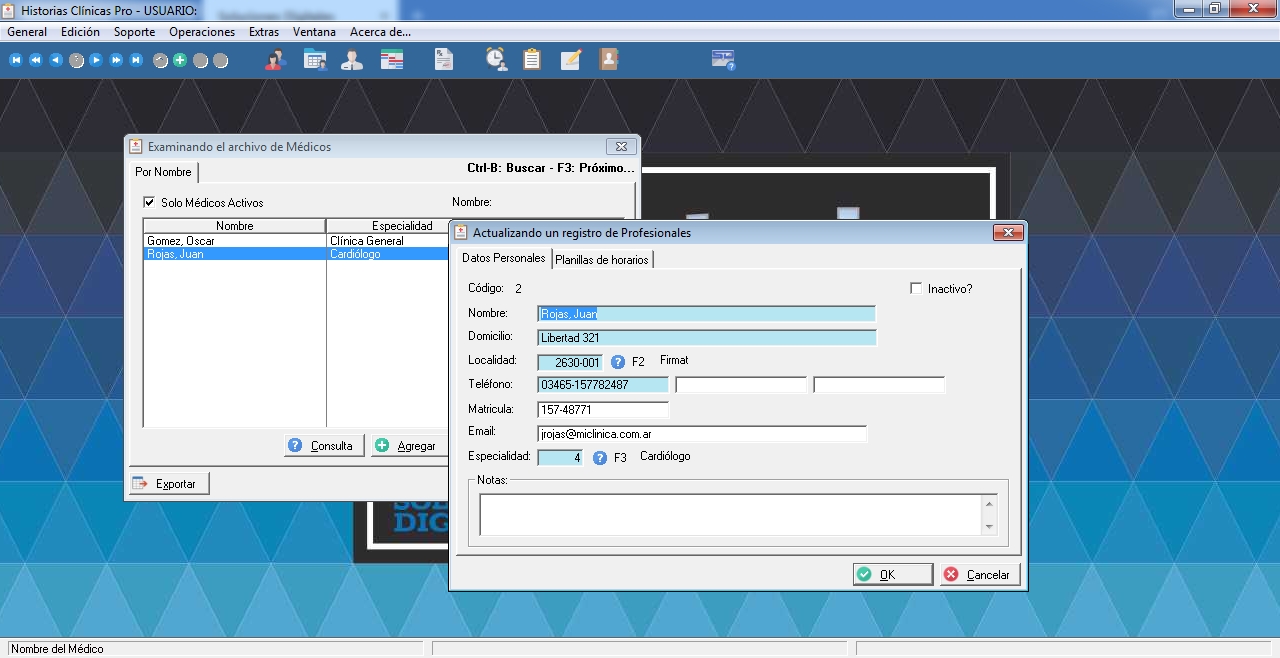Click the Exportar button
1280x658 pixels.
click(x=168, y=484)
